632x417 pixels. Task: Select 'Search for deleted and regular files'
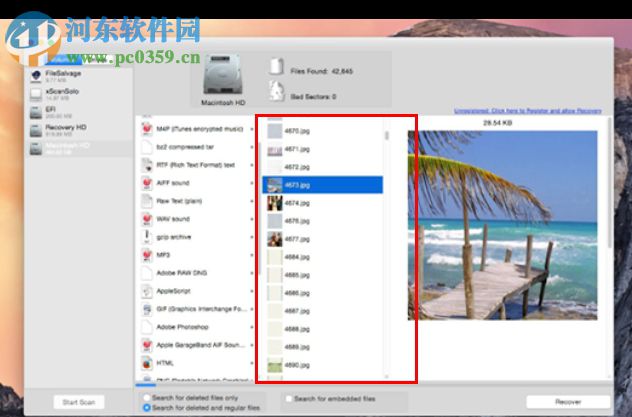pos(147,408)
